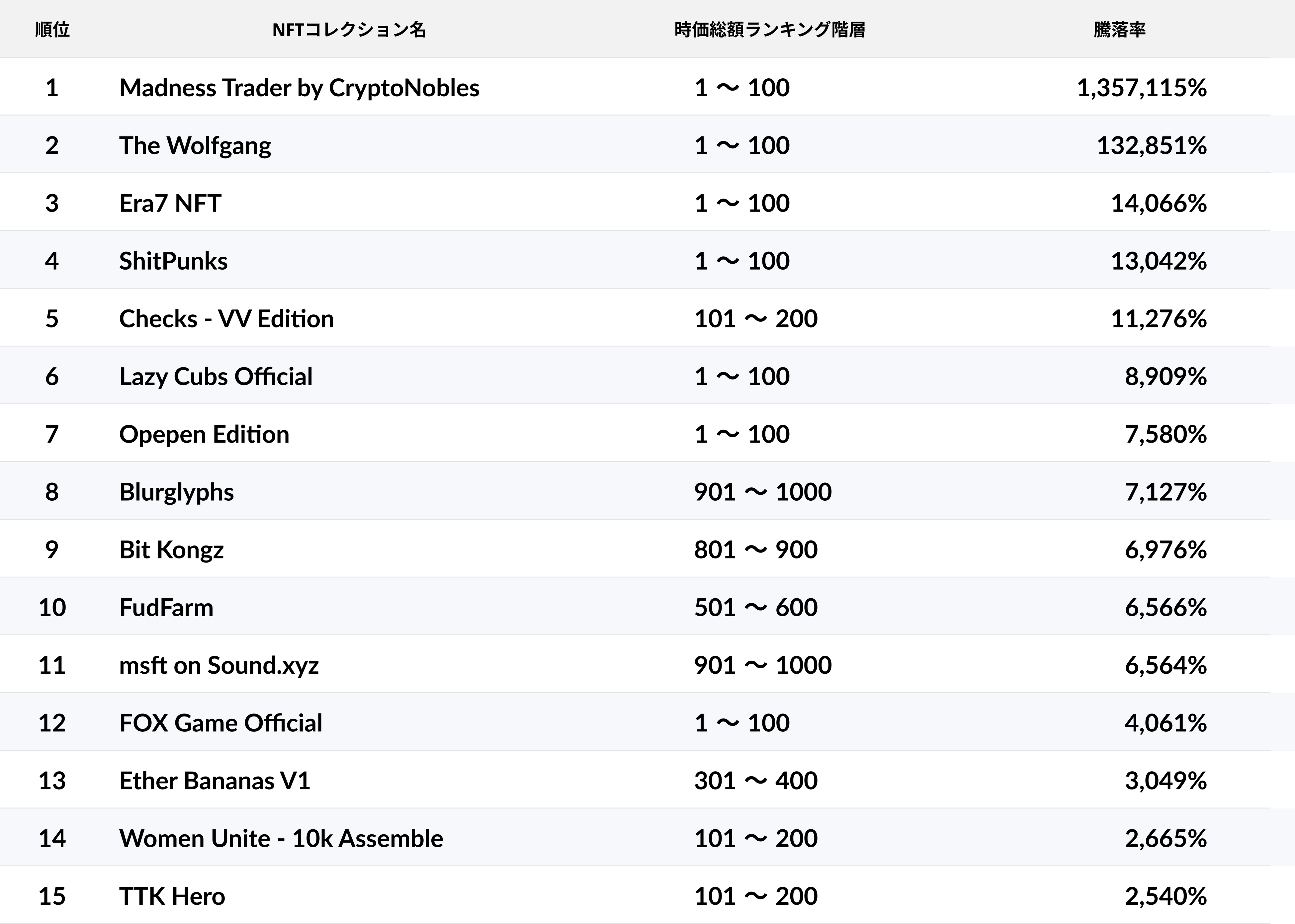Open the Opepen Edition entry
1295x924 pixels.
click(x=204, y=435)
